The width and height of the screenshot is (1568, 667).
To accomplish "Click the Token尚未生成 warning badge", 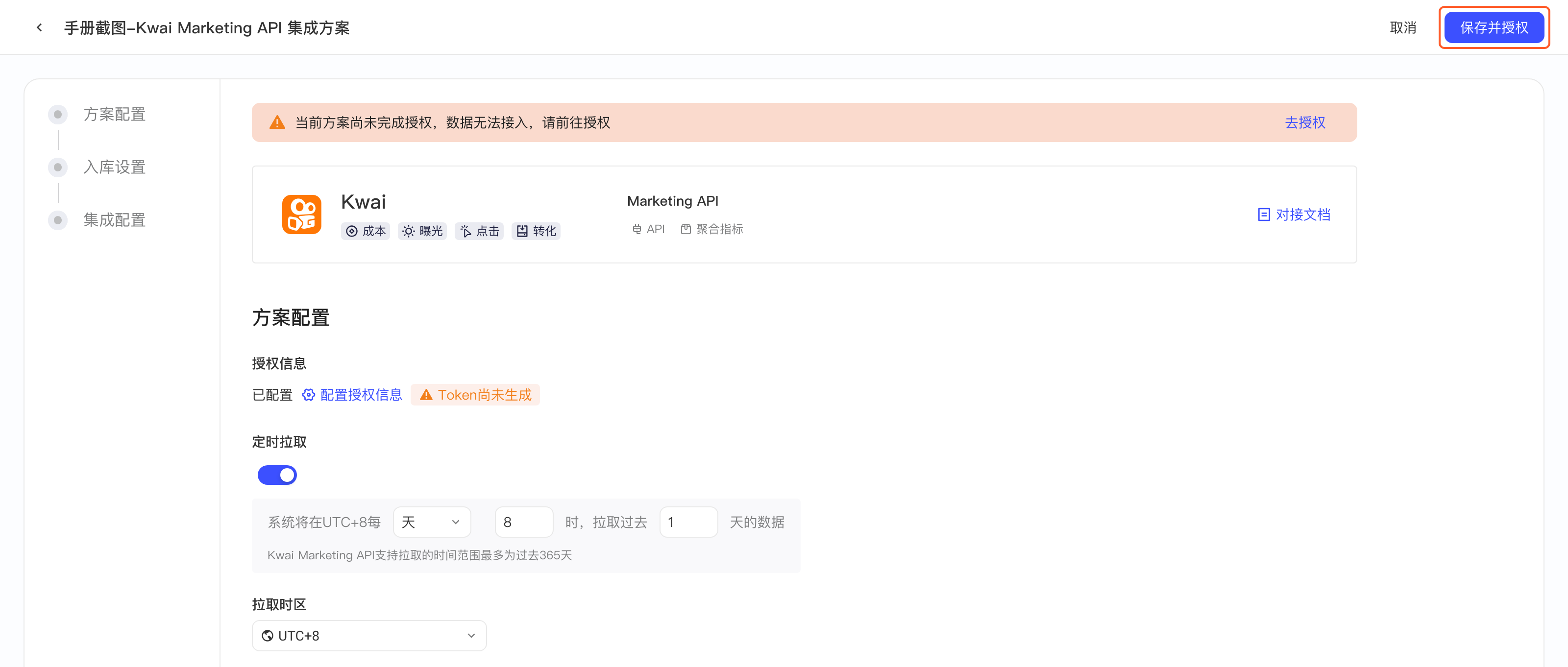I will pos(475,395).
